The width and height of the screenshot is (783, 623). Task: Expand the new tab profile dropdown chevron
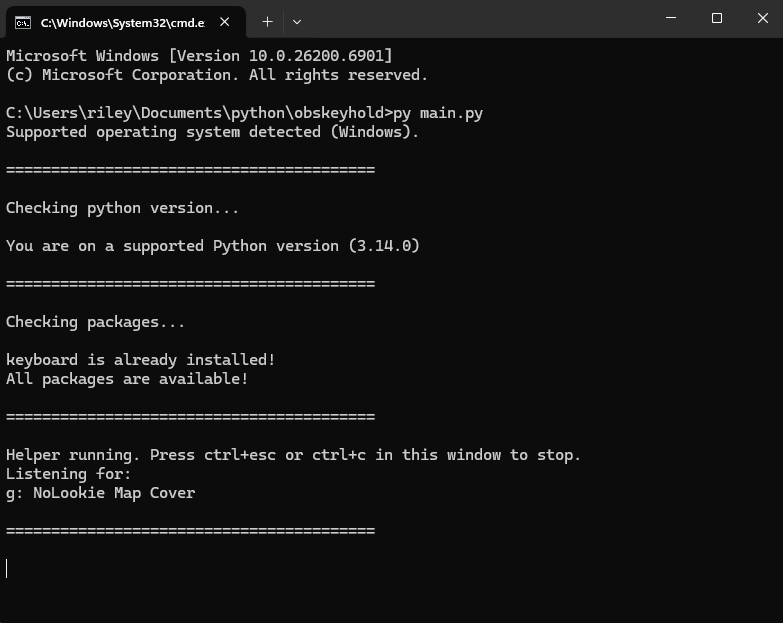[x=297, y=21]
